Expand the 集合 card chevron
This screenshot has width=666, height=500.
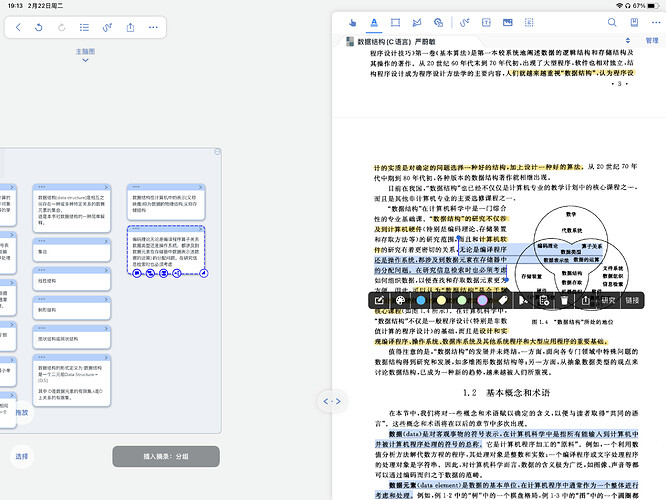tap(106, 241)
